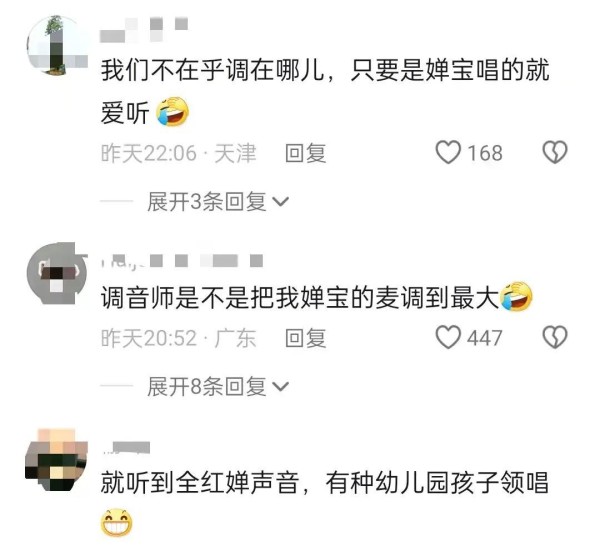Tap the second commenter's blurred username
600x546 pixels.
pyautogui.click(x=182, y=261)
